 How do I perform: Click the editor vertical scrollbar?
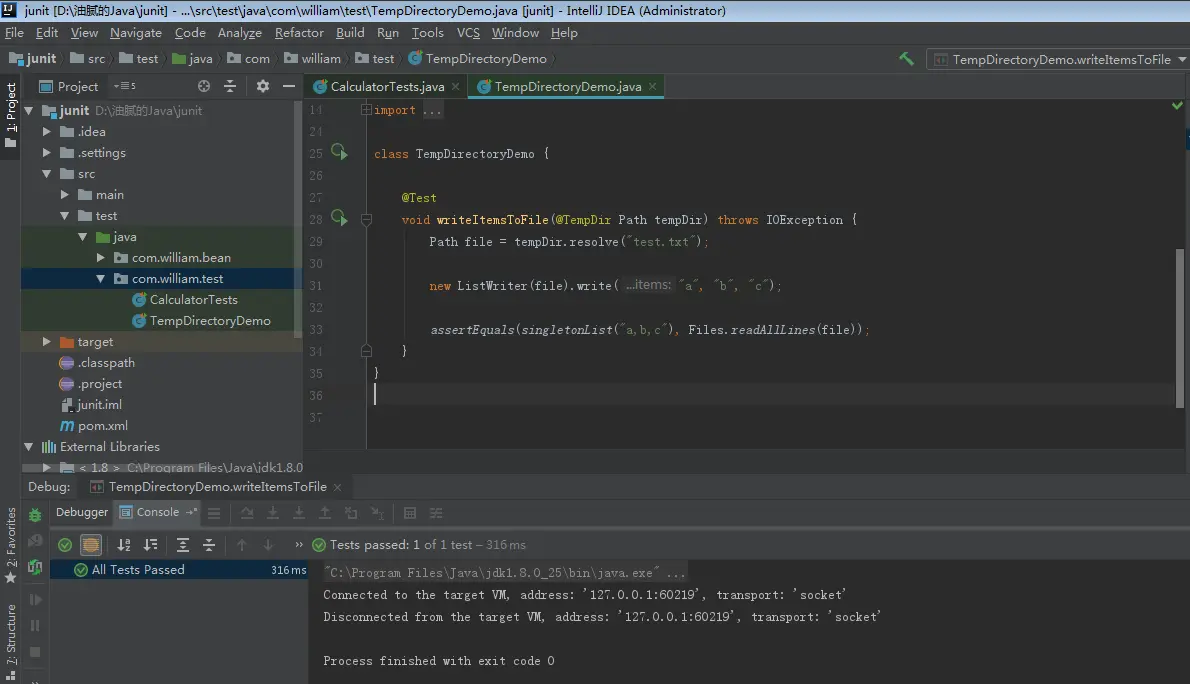(1179, 328)
